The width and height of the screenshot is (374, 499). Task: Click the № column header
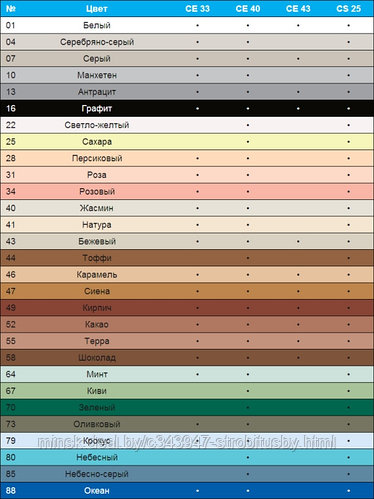click(x=11, y=9)
